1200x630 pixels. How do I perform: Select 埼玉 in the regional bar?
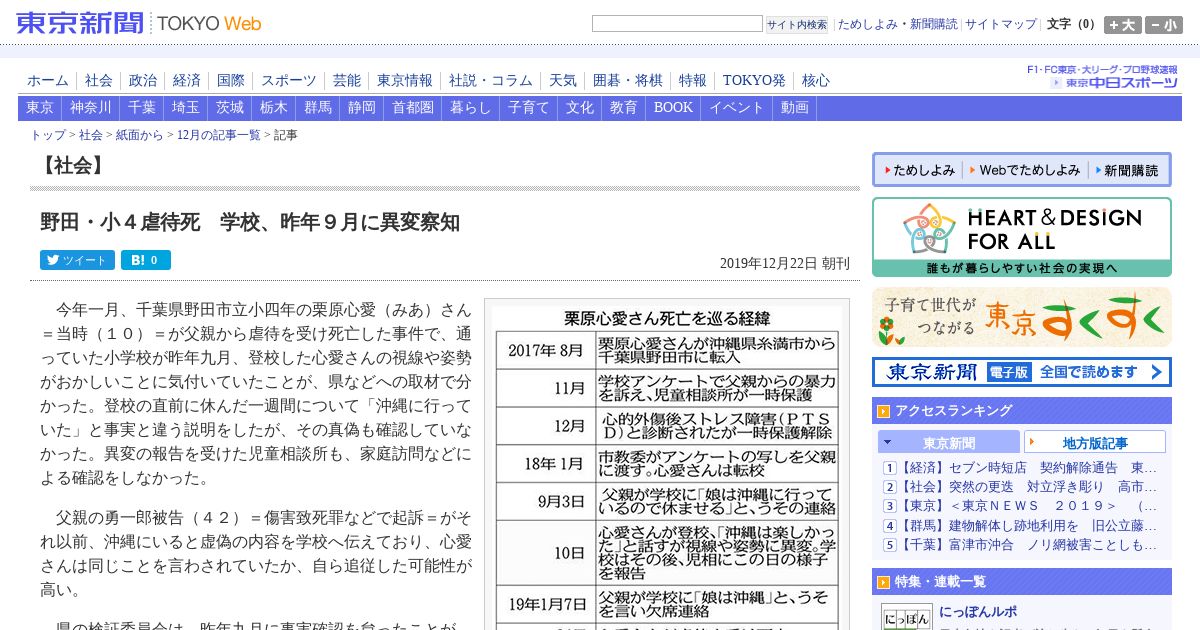[x=186, y=108]
